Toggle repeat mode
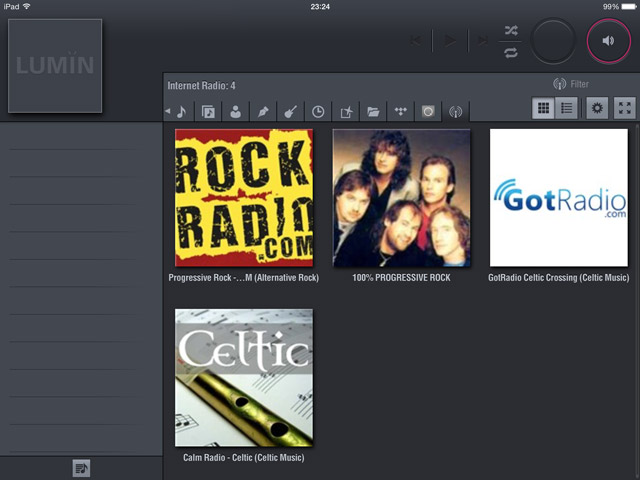Image resolution: width=640 pixels, height=480 pixels. tap(511, 52)
